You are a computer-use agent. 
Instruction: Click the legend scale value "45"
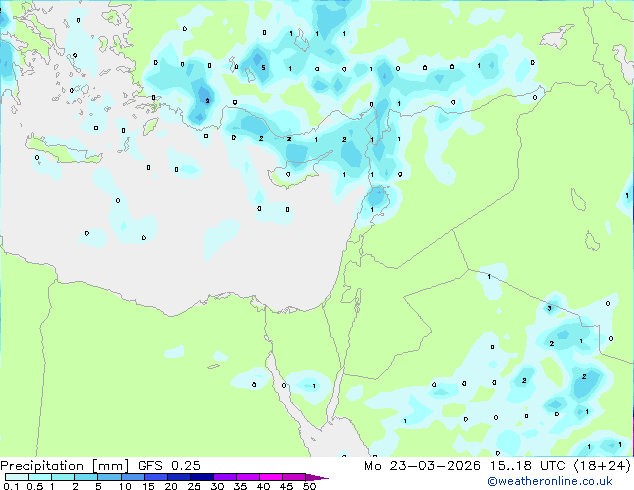[x=286, y=486]
